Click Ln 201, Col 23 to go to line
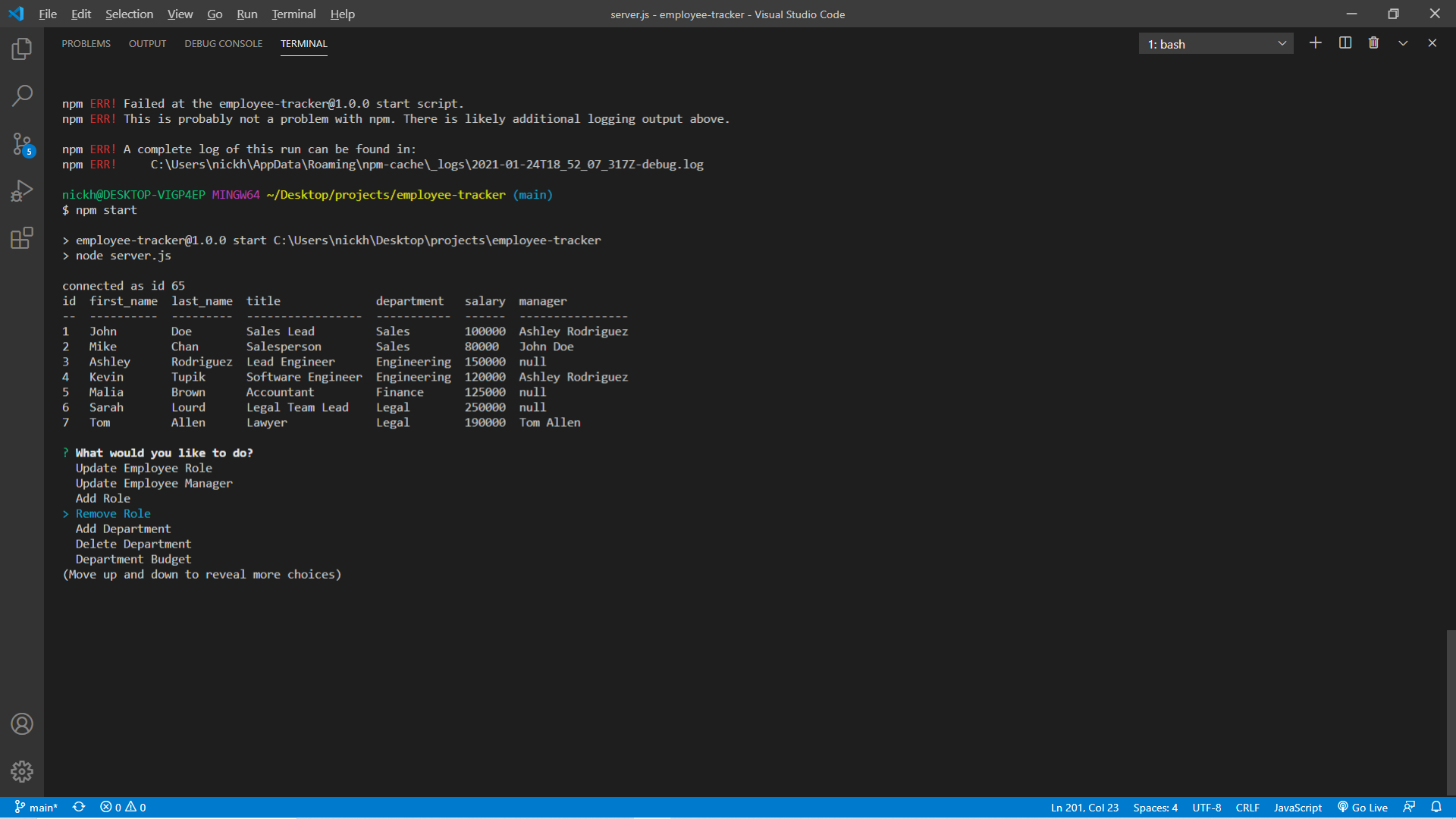Image resolution: width=1456 pixels, height=819 pixels. (1084, 807)
